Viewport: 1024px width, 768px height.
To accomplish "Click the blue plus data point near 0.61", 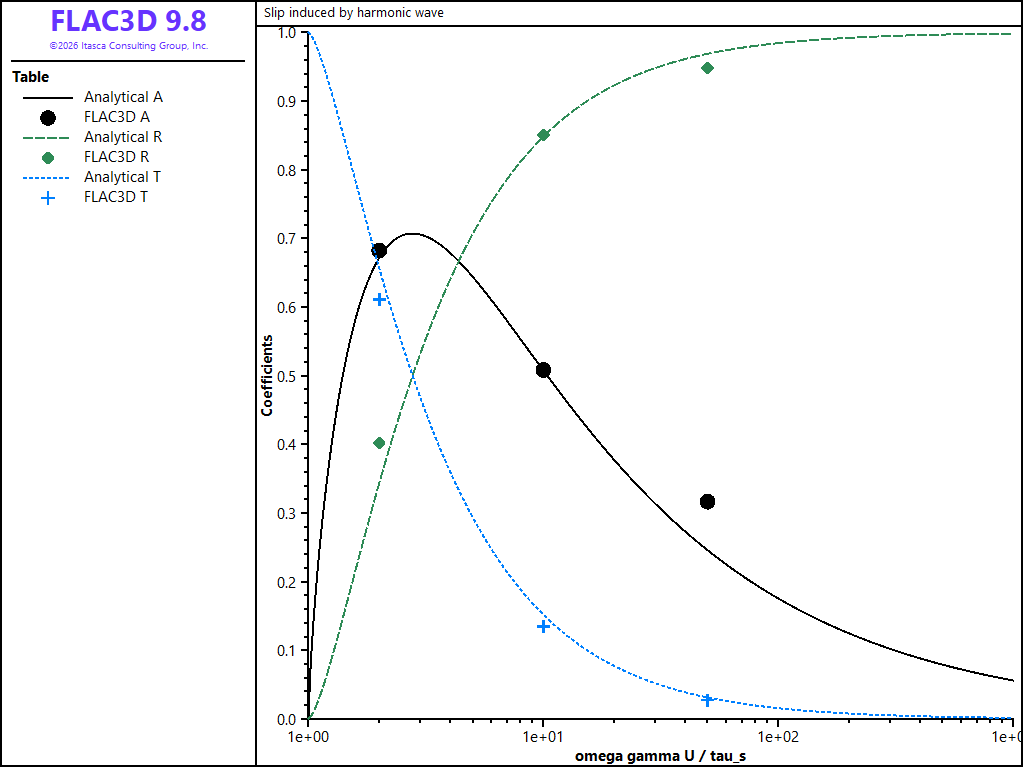I will tap(379, 300).
